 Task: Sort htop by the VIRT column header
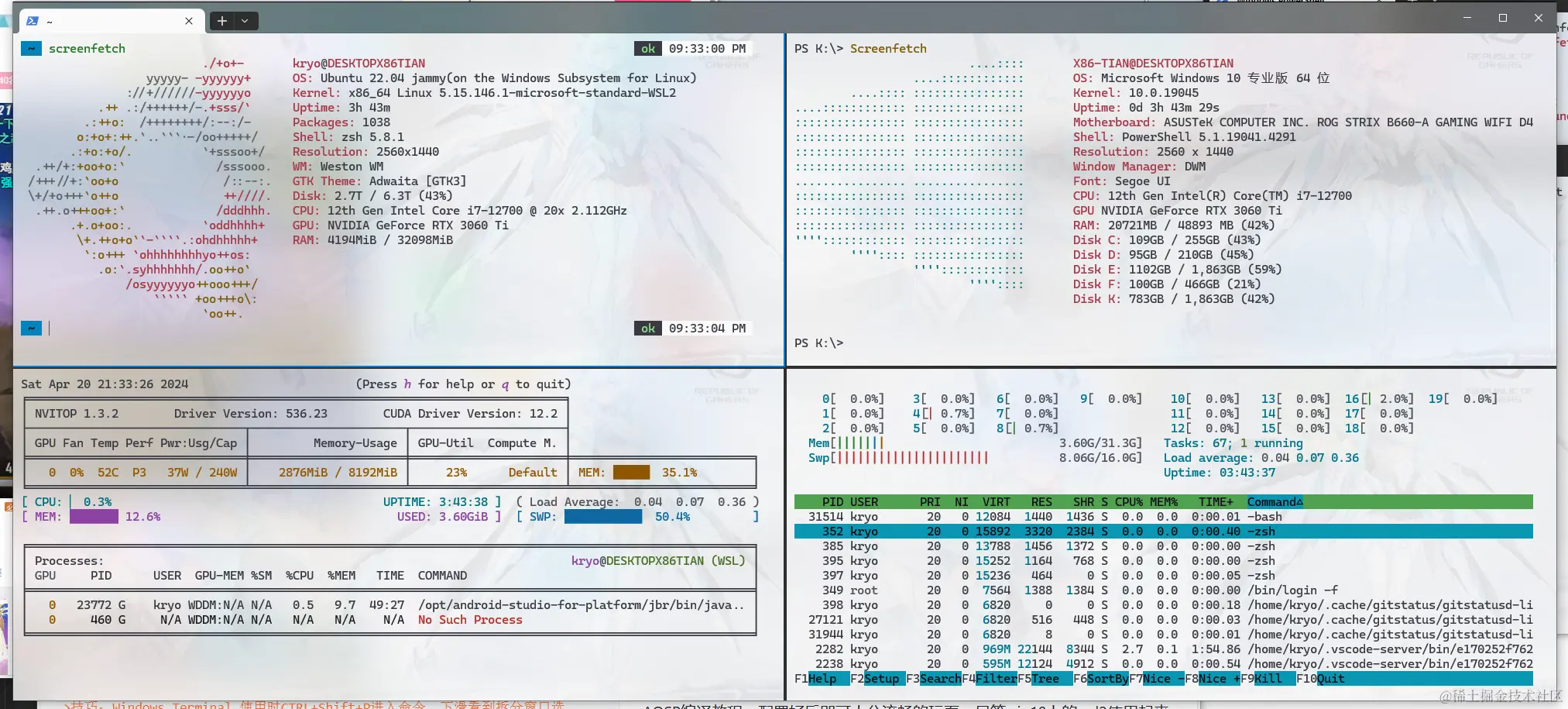(x=996, y=502)
